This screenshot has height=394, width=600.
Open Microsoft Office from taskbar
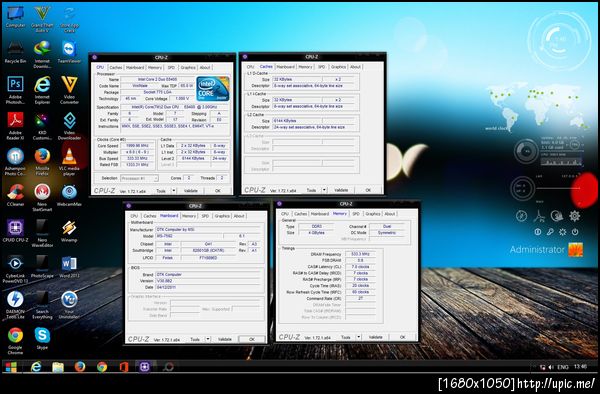click(x=123, y=367)
